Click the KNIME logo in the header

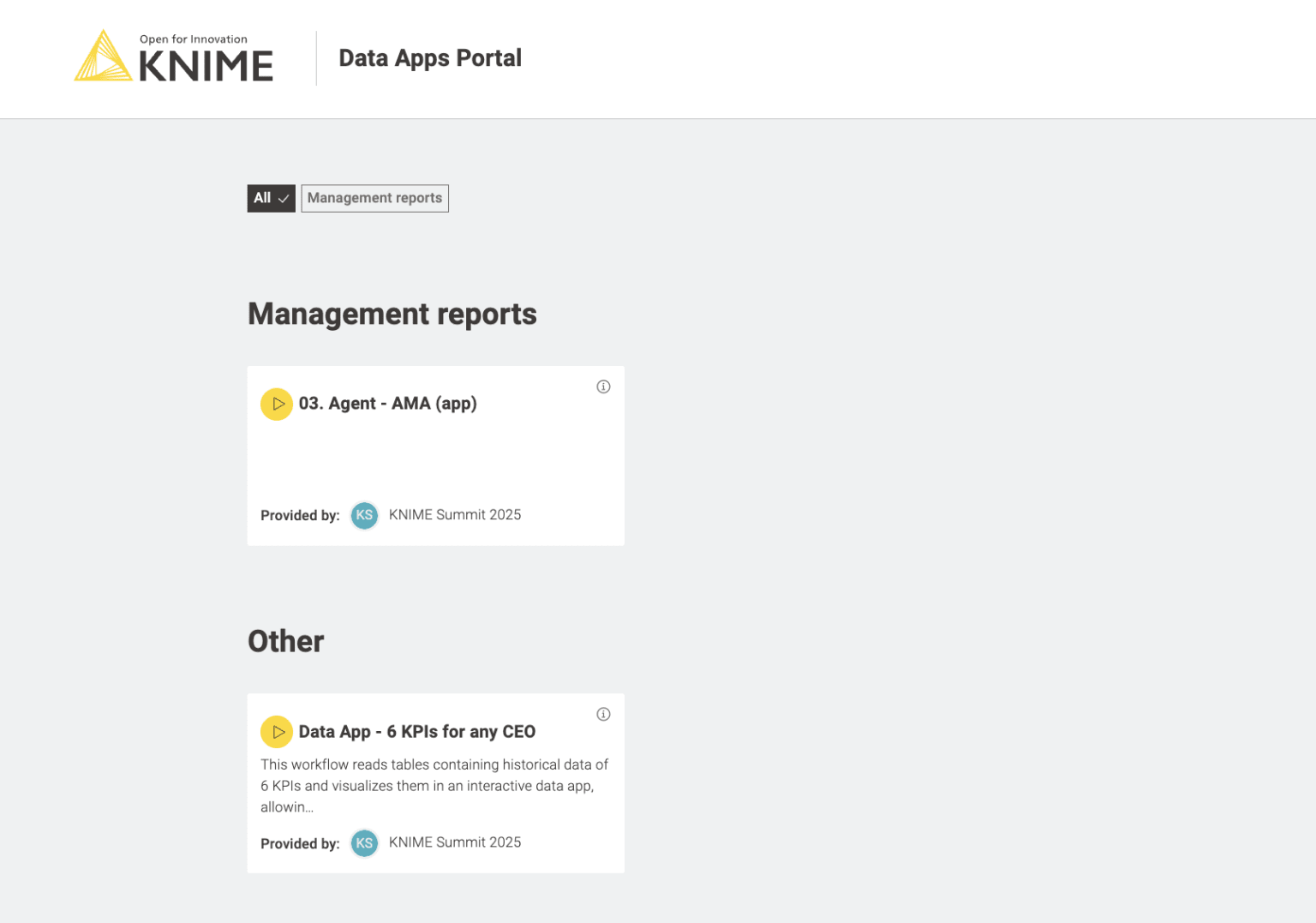tap(174, 57)
